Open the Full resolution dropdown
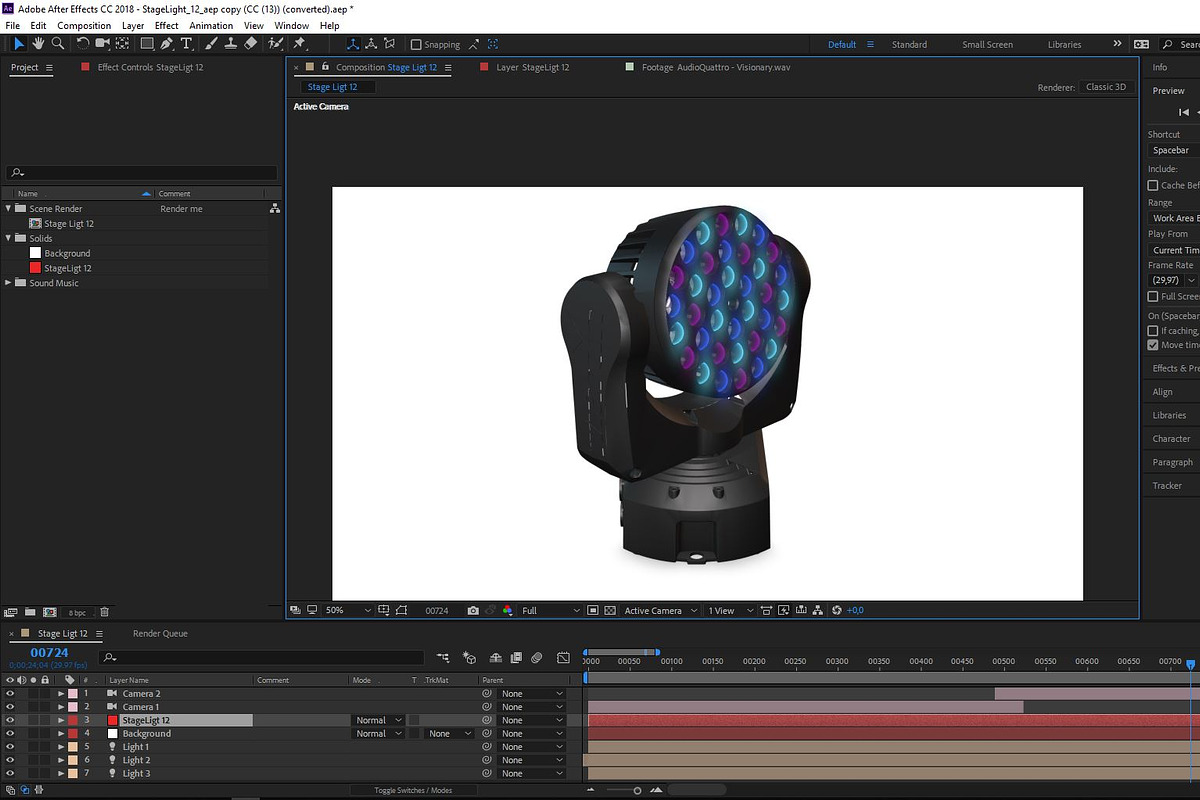1200x800 pixels. point(550,610)
